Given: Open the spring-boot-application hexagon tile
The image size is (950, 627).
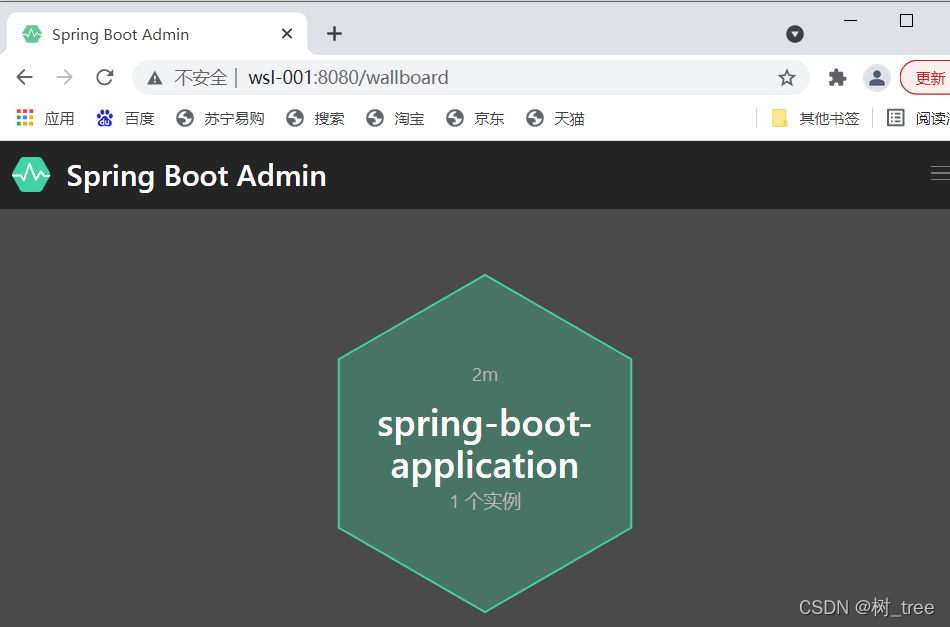Looking at the screenshot, I should tap(485, 443).
